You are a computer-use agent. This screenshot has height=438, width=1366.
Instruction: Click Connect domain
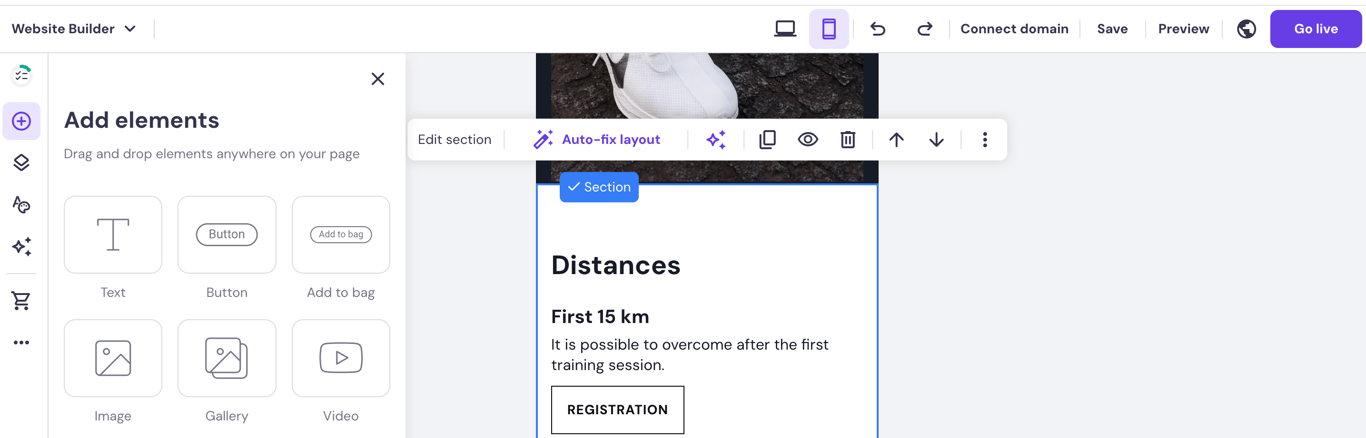(x=1014, y=29)
